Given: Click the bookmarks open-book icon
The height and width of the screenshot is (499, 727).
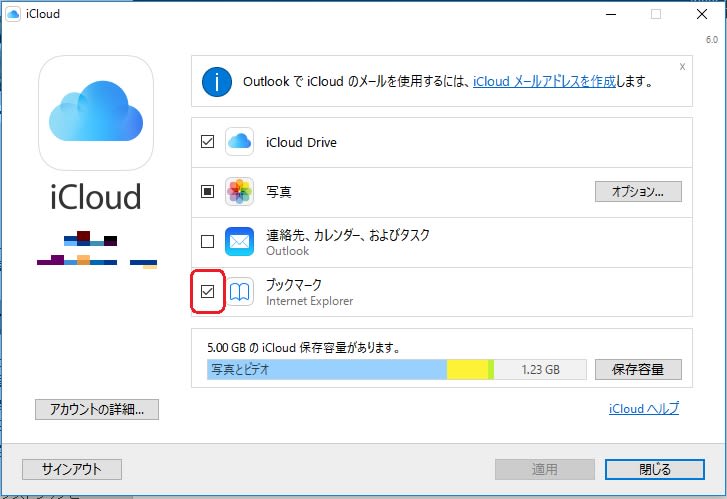Looking at the screenshot, I should (240, 292).
